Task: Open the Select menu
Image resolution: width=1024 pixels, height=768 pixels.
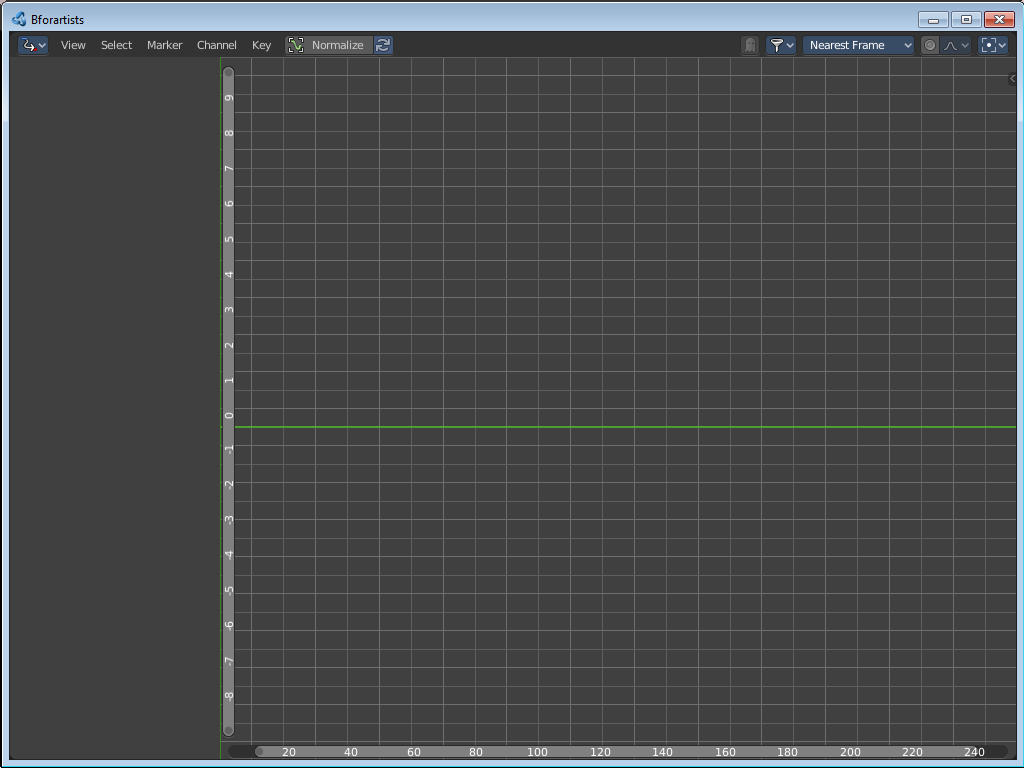Action: [x=116, y=45]
